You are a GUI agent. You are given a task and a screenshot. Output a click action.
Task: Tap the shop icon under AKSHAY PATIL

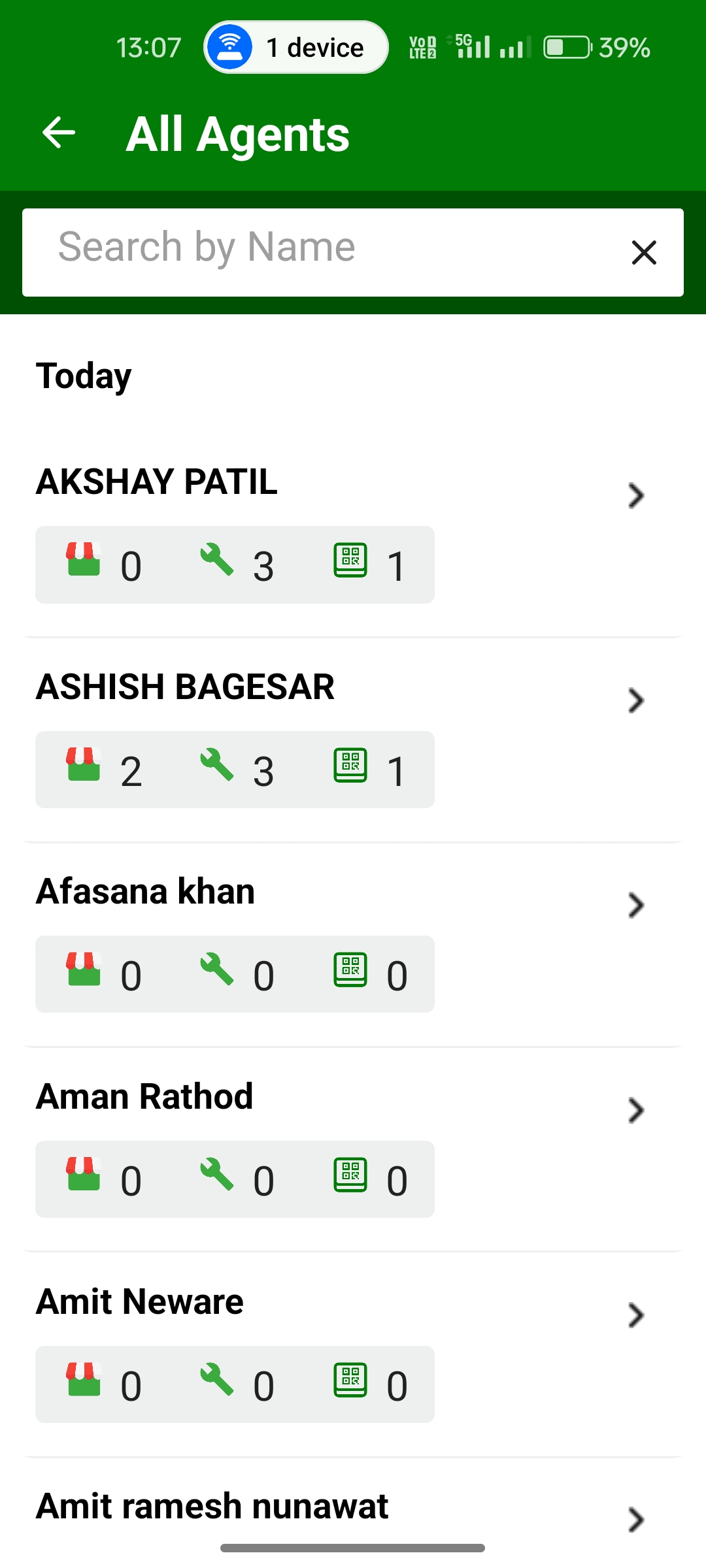pos(84,559)
